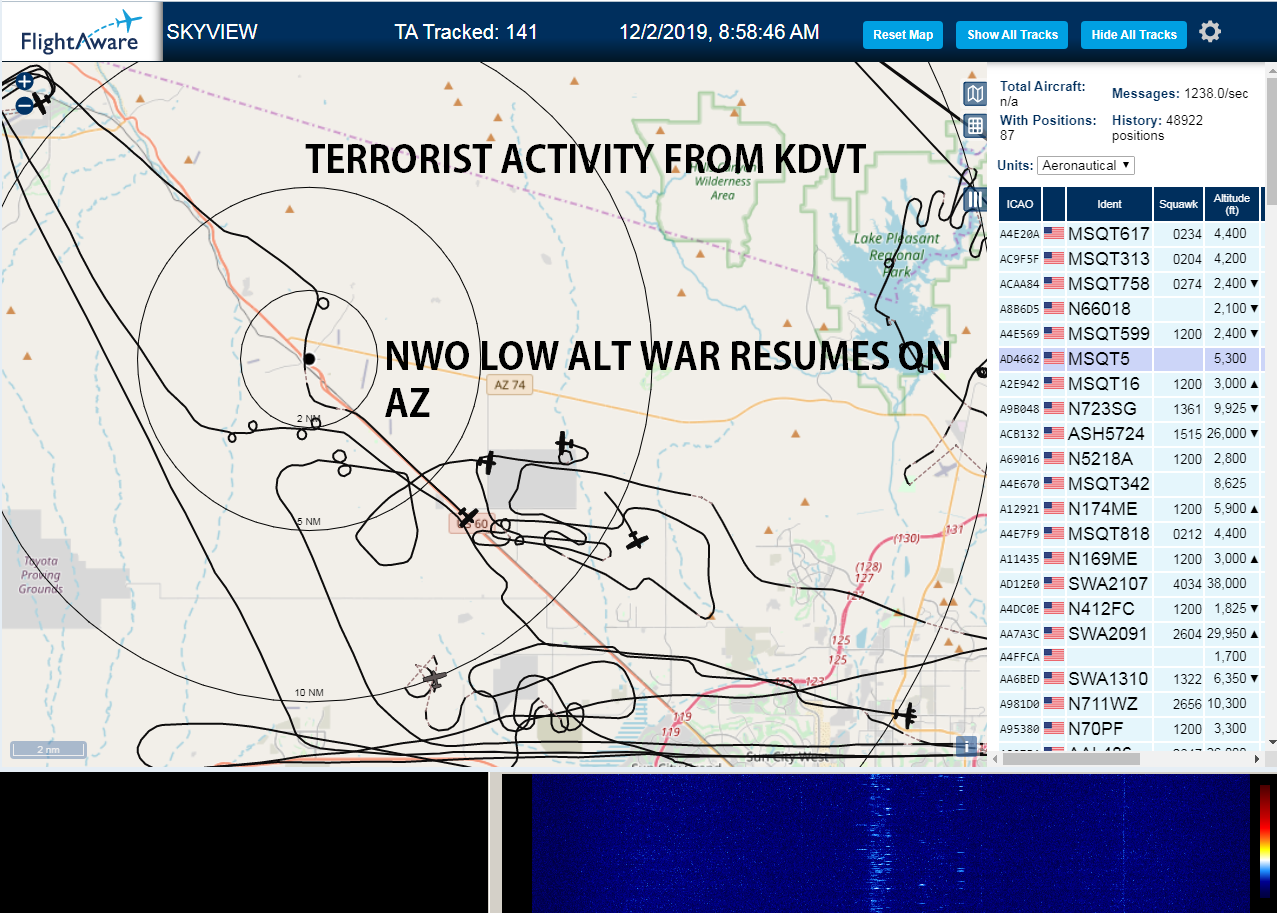Image resolution: width=1277 pixels, height=913 pixels.
Task: Sort table by Altitude (ft) header
Action: click(x=1232, y=204)
